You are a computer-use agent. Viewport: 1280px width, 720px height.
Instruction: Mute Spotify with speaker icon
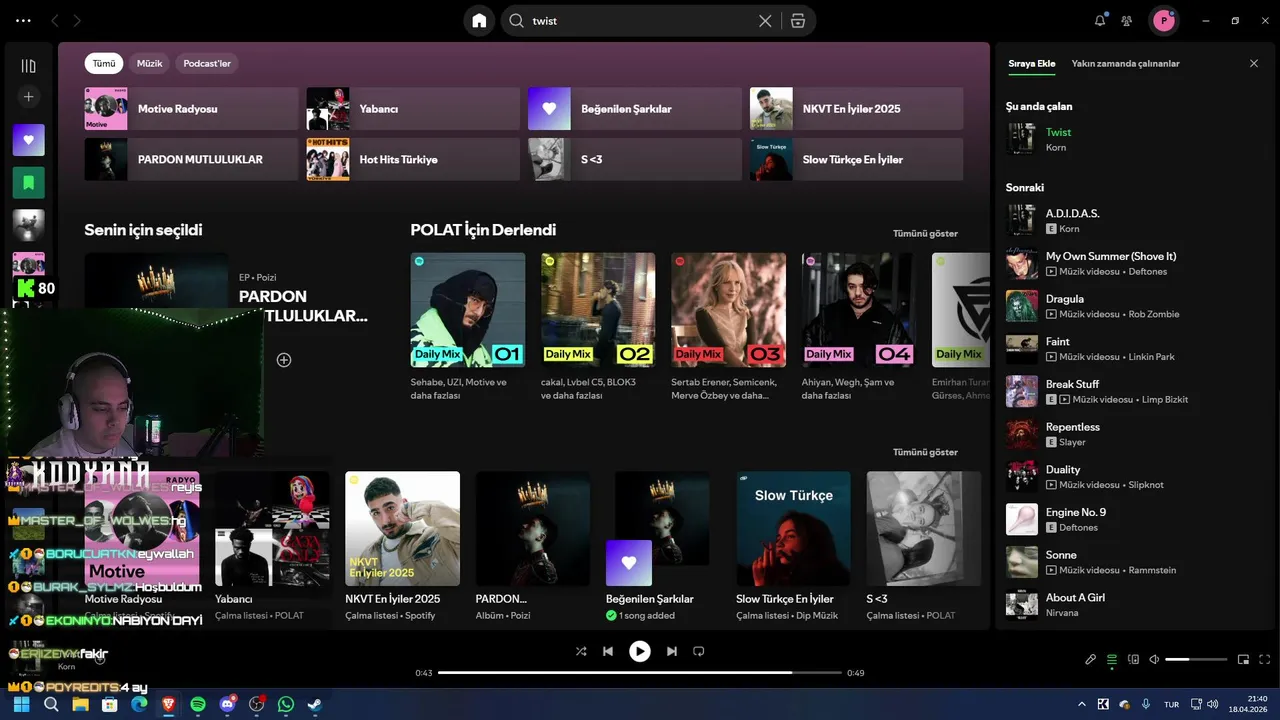[x=1154, y=660]
